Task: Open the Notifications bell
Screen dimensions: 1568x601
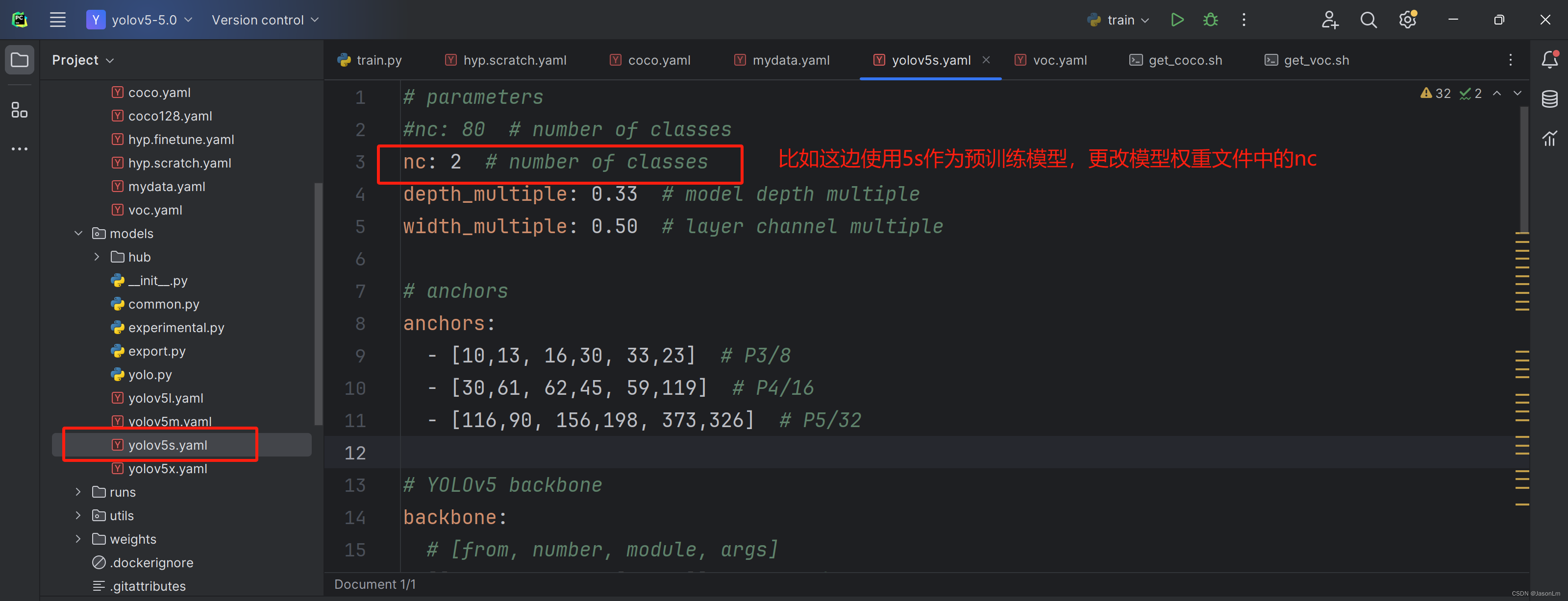Action: [1549, 59]
